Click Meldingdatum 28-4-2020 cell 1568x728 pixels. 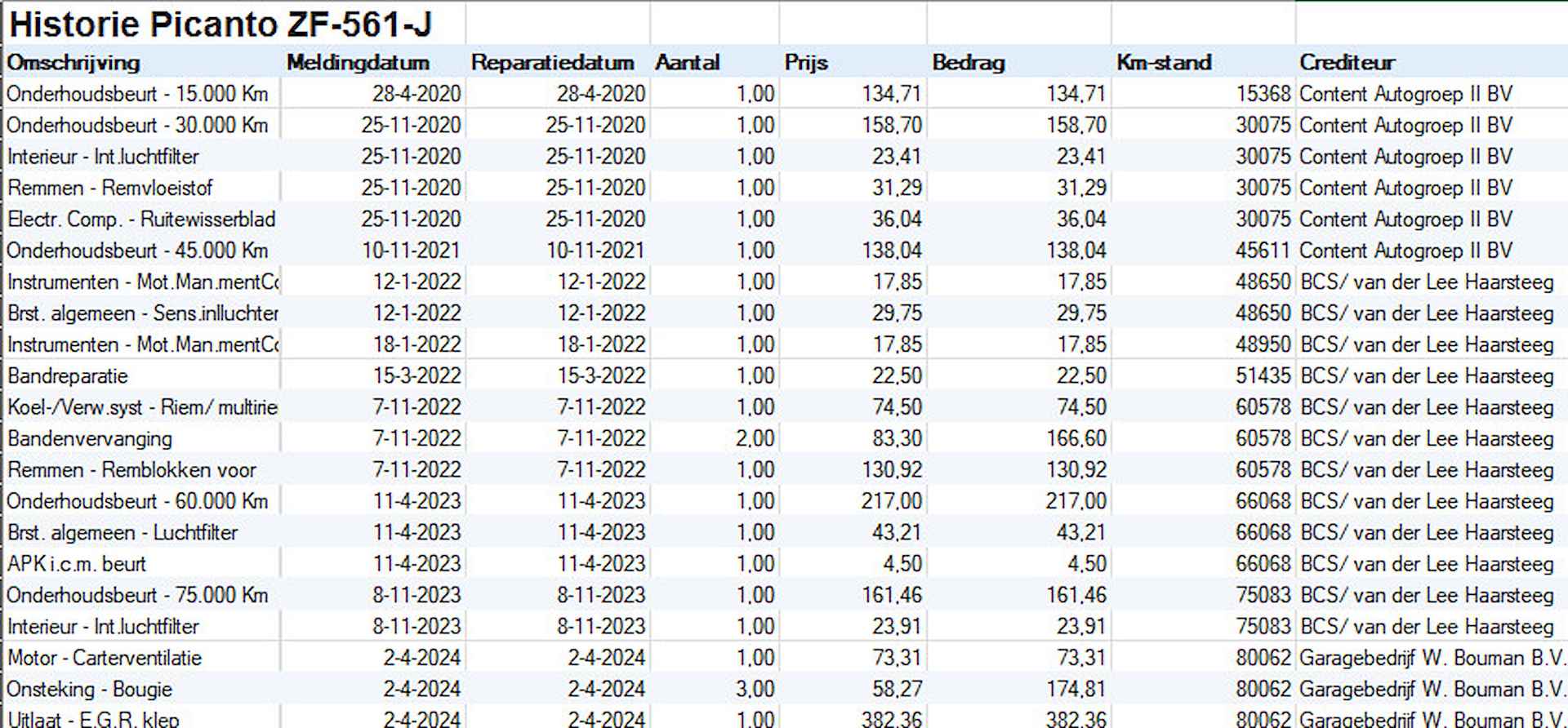coord(373,94)
